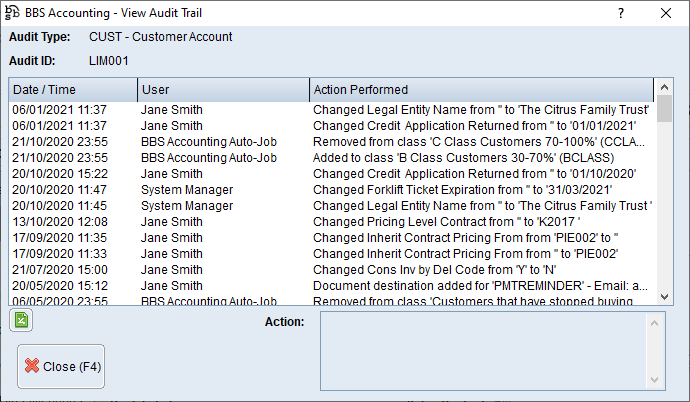Click the Excel export icon
Screen dimensions: 690x402
pyautogui.click(x=20, y=320)
